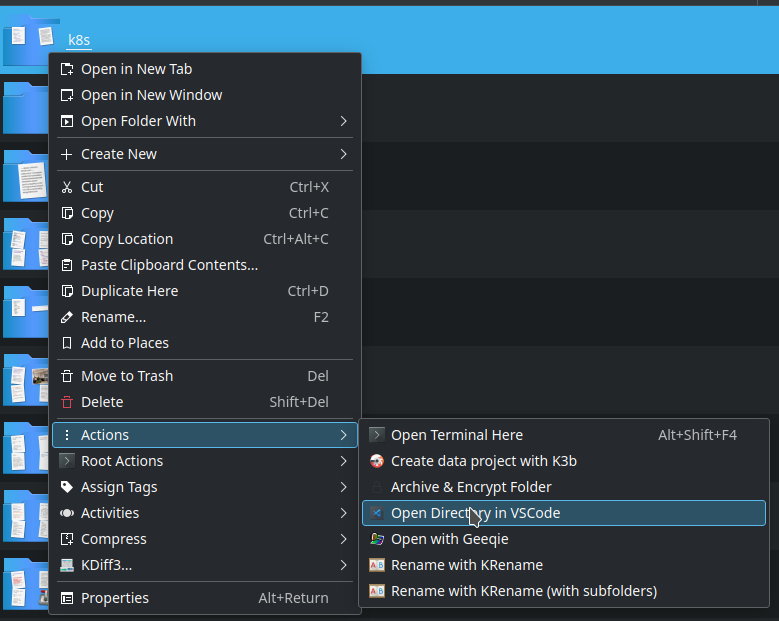
Task: Select Open Directory in VSCode
Action: [475, 513]
